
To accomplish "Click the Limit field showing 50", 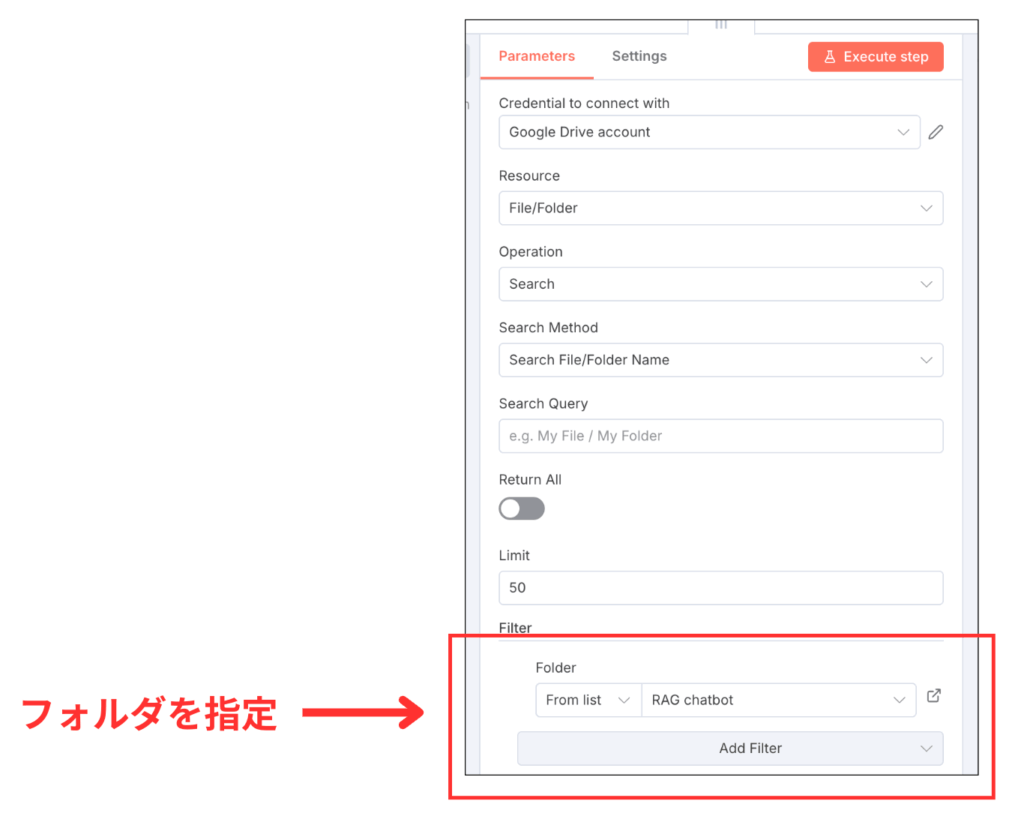I will click(720, 588).
